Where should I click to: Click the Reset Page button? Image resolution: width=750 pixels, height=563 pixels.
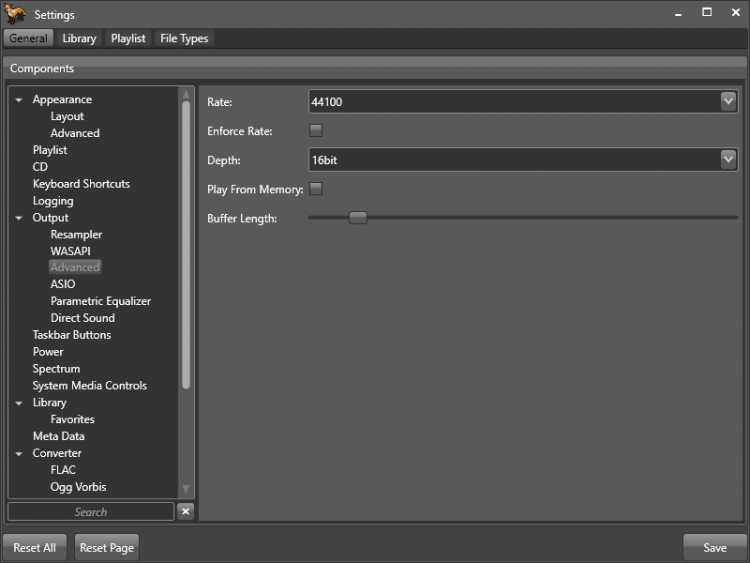107,547
